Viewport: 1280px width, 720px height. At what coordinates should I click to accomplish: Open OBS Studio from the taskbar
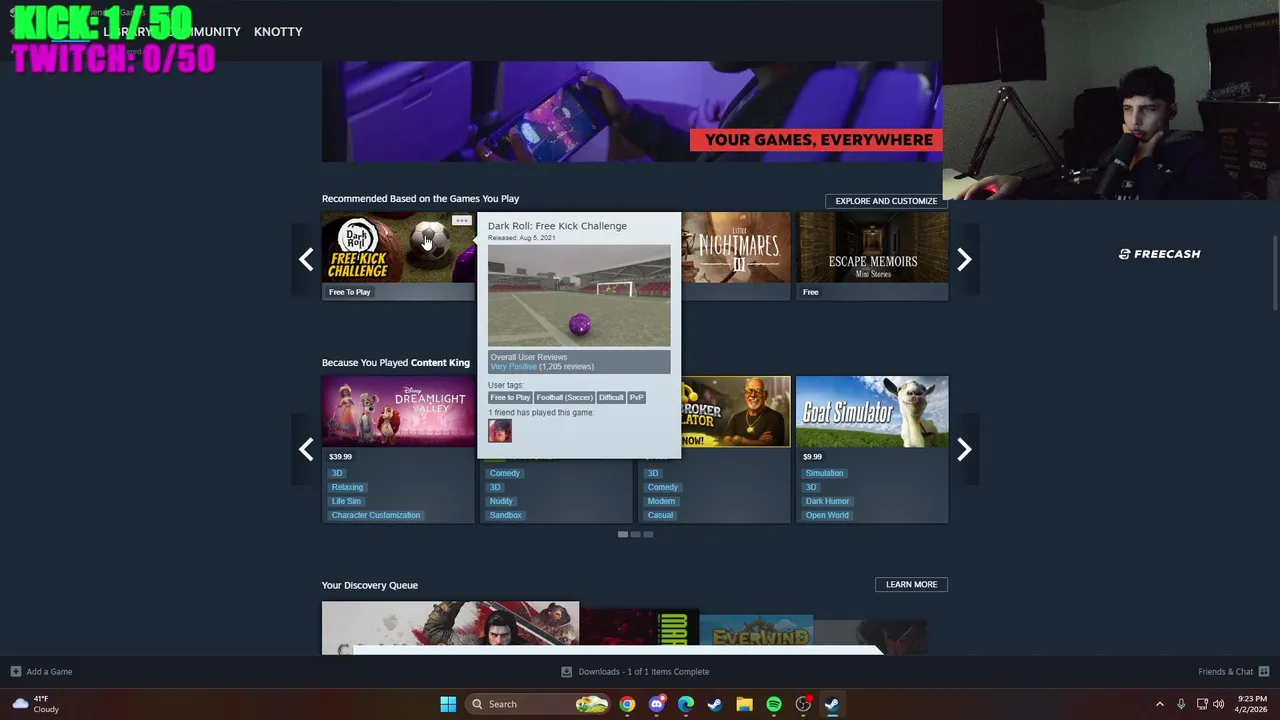click(x=803, y=704)
